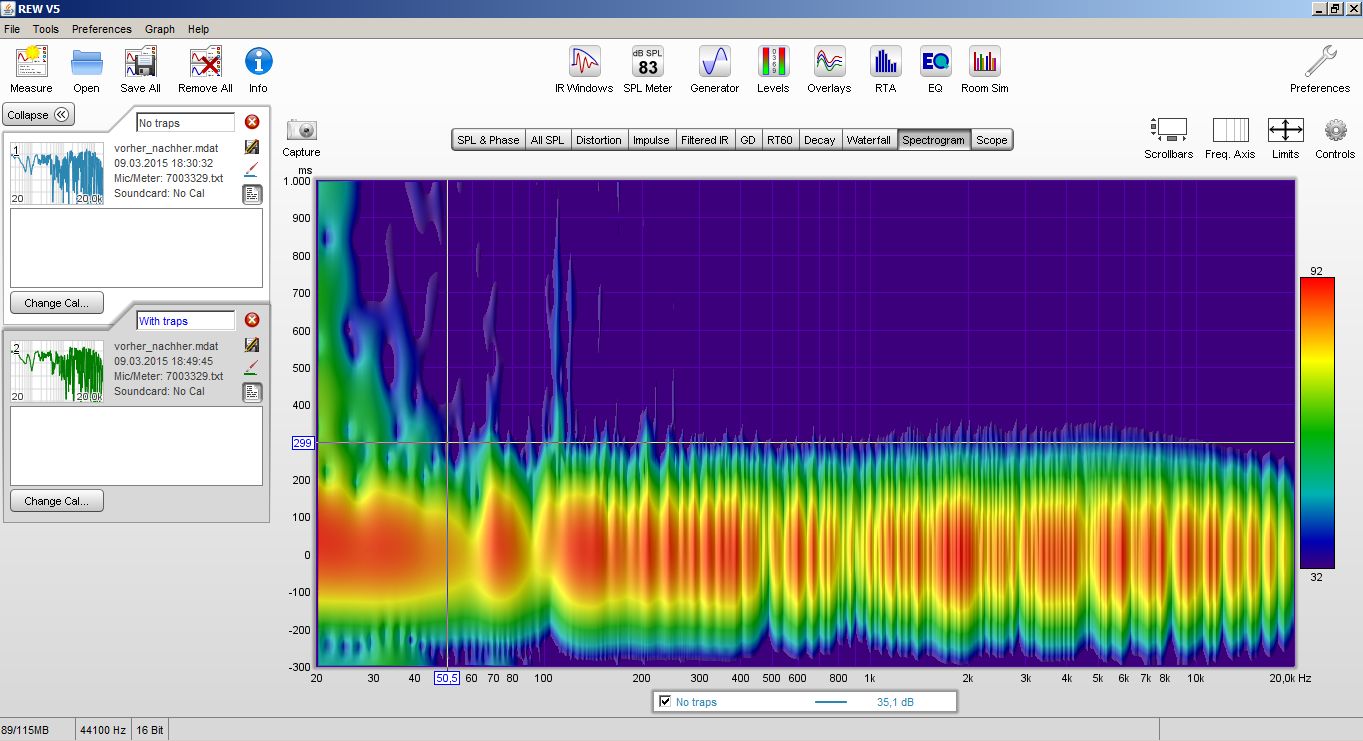Screen dimensions: 1363x741
Task: Switch to the RT60 tab
Action: 779,140
